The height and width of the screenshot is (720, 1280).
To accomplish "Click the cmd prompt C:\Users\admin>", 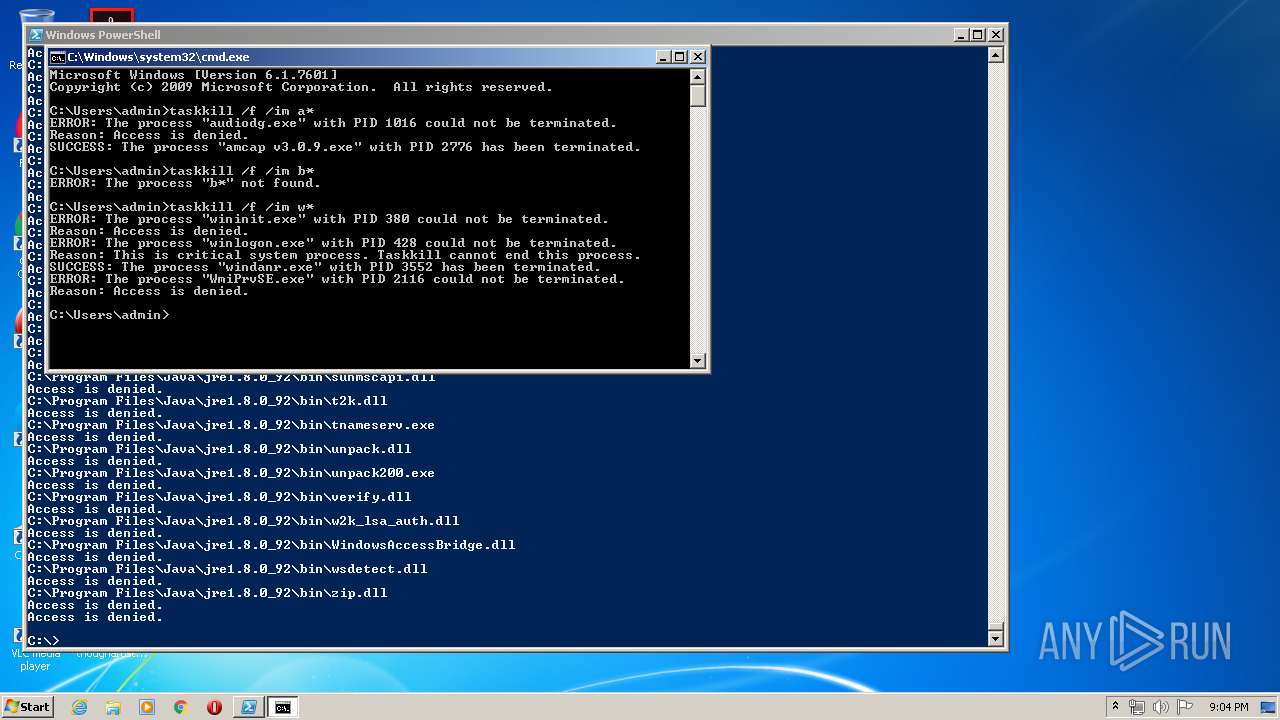I will [110, 315].
